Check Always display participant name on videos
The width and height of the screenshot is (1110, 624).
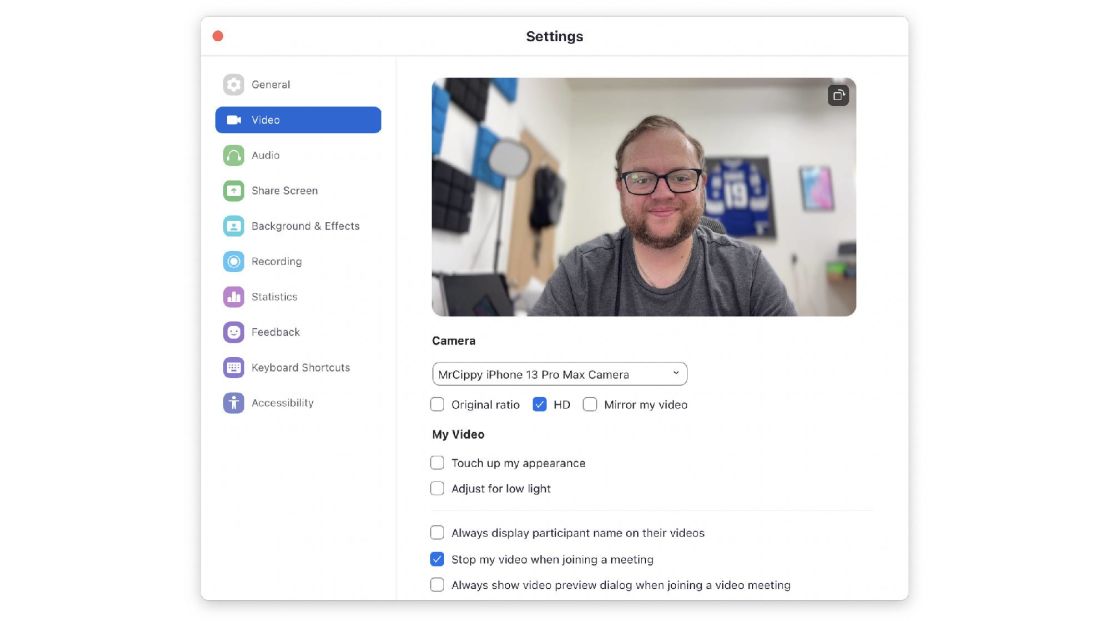(437, 533)
